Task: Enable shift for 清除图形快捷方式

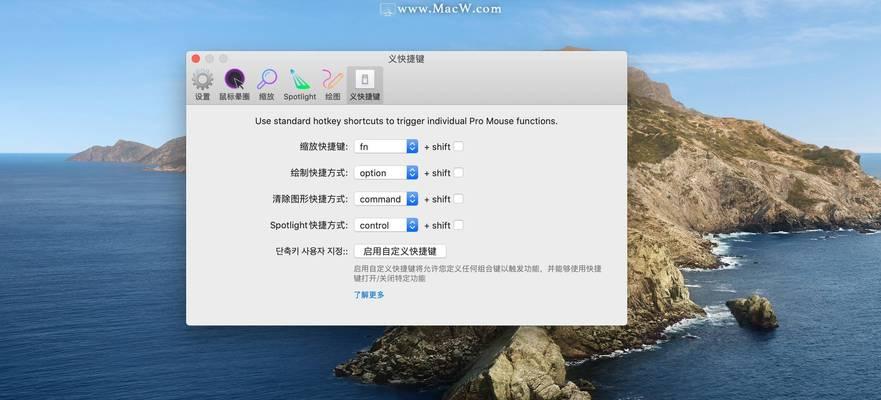Action: point(458,199)
